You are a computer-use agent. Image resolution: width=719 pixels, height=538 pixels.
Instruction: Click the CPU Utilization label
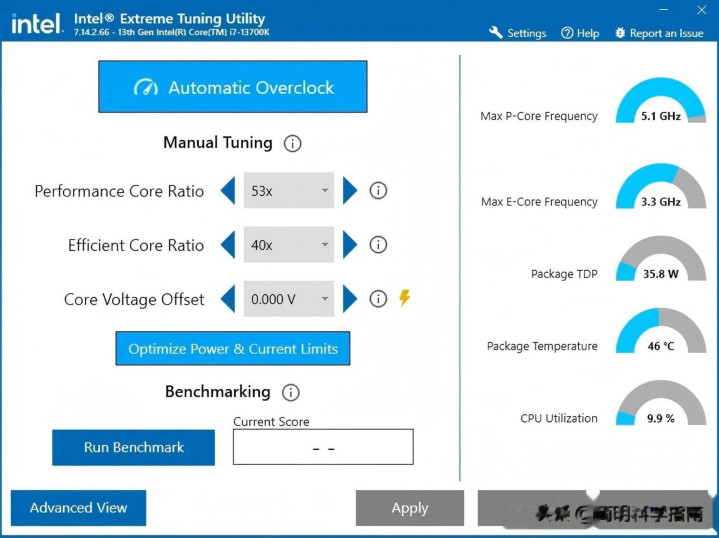pyautogui.click(x=559, y=418)
